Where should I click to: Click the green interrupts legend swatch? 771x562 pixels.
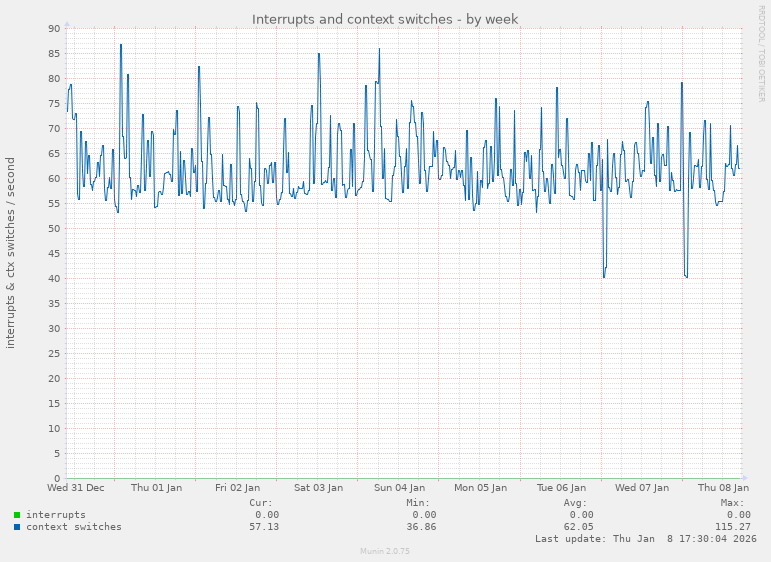17,515
